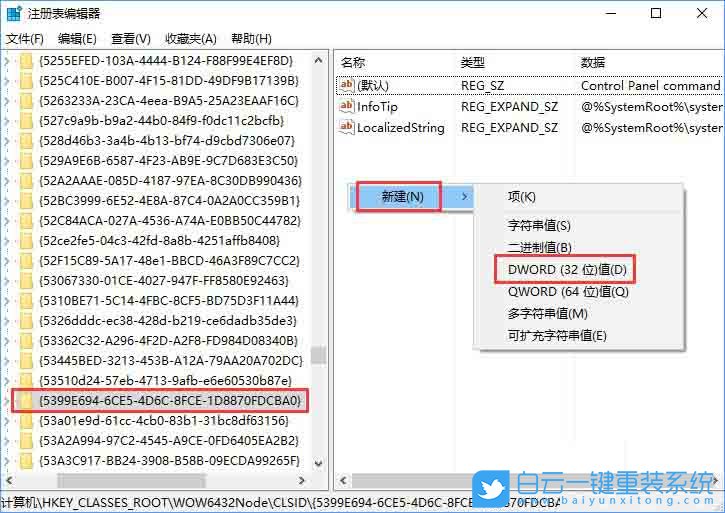This screenshot has width=725, height=513.
Task: Click folder icon of {5310BE71-5C14-4FBC-8CF5-BD75D3F11A44}
Action: click(x=26, y=301)
